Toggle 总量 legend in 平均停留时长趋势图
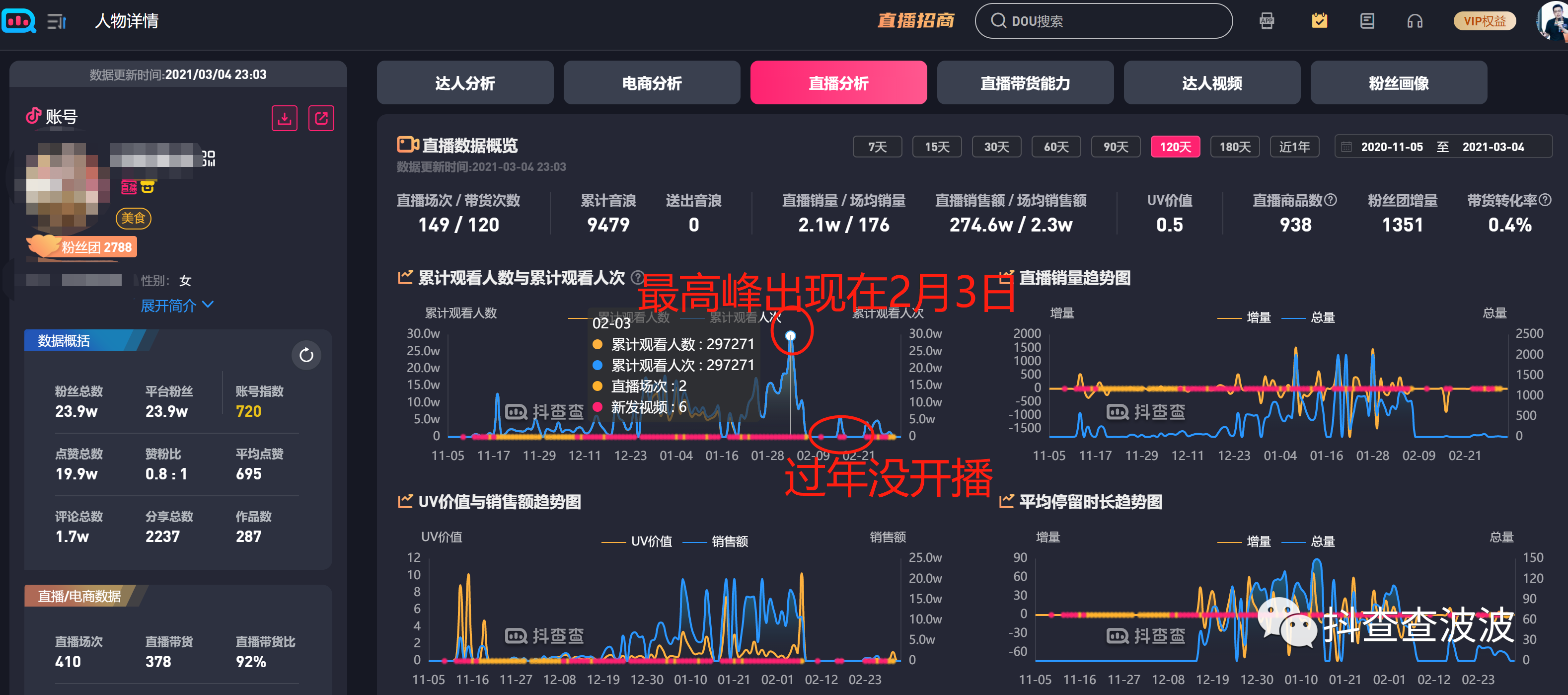Viewport: 1568px width, 695px height. tap(1308, 541)
